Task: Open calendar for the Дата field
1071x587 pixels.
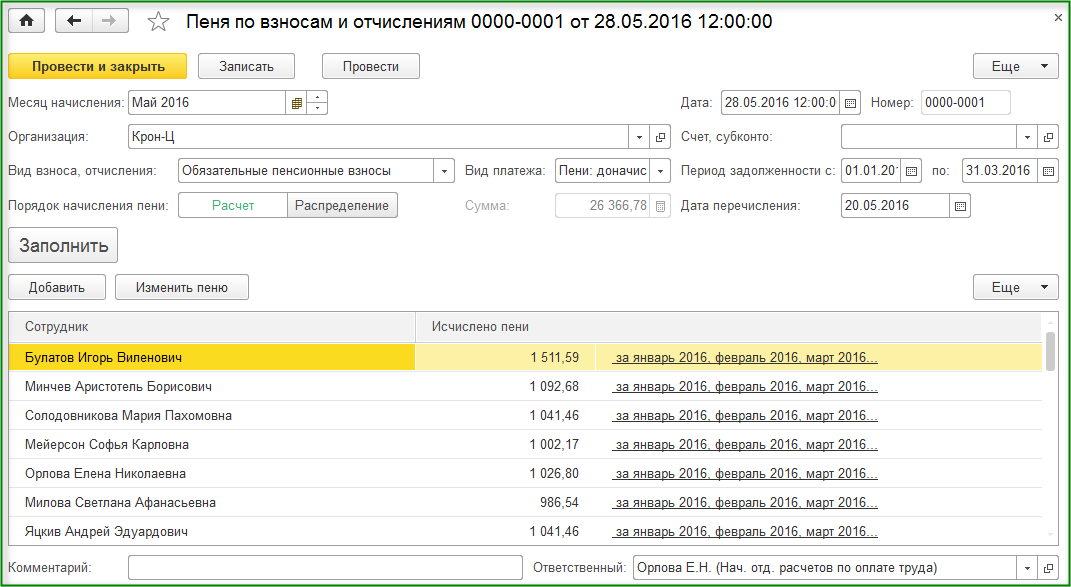Action: point(850,103)
